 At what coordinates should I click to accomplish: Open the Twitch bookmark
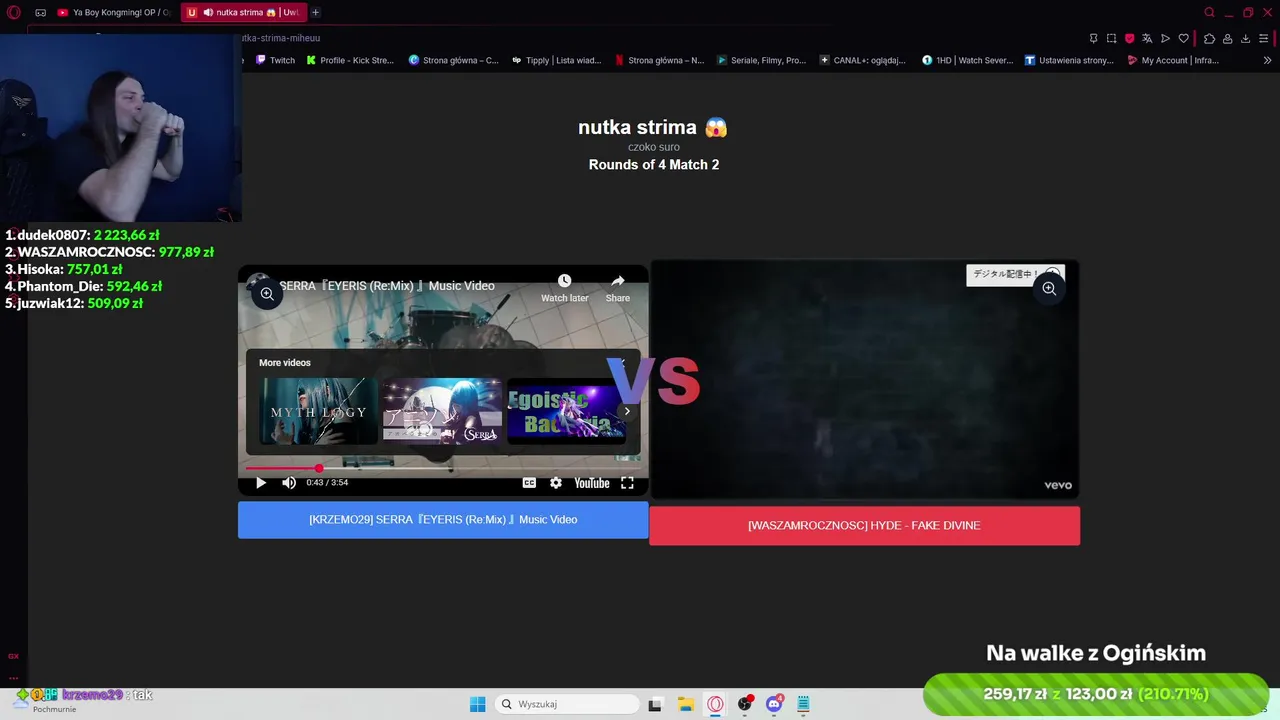(x=276, y=60)
